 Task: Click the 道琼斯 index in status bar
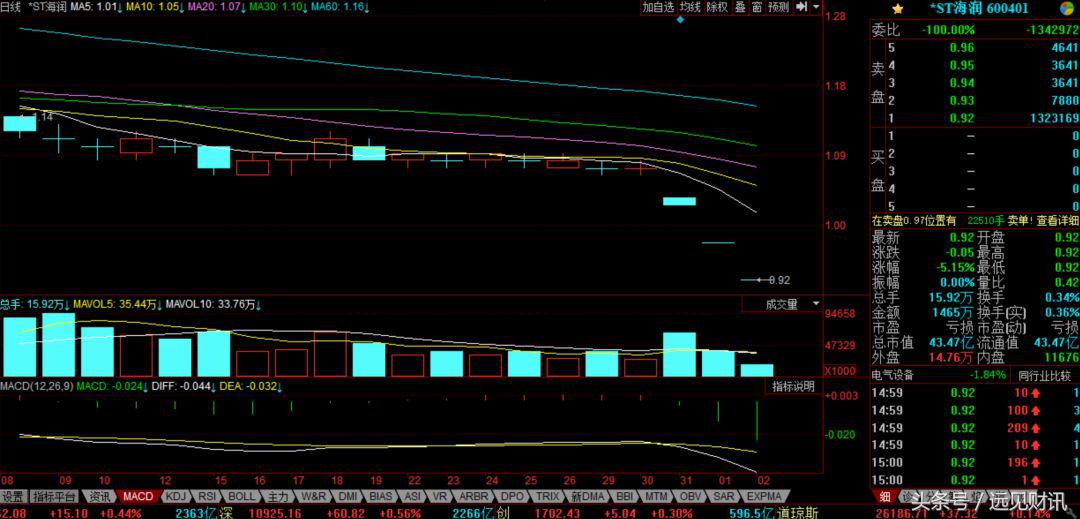(x=800, y=513)
